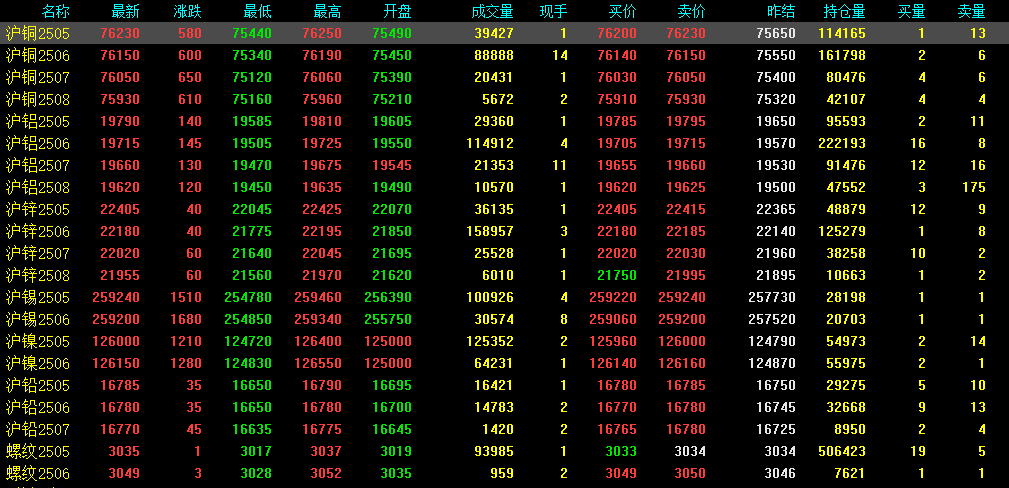Select the 沪铝2508 contract name
Screen dimensions: 1009x488
[x=37, y=187]
